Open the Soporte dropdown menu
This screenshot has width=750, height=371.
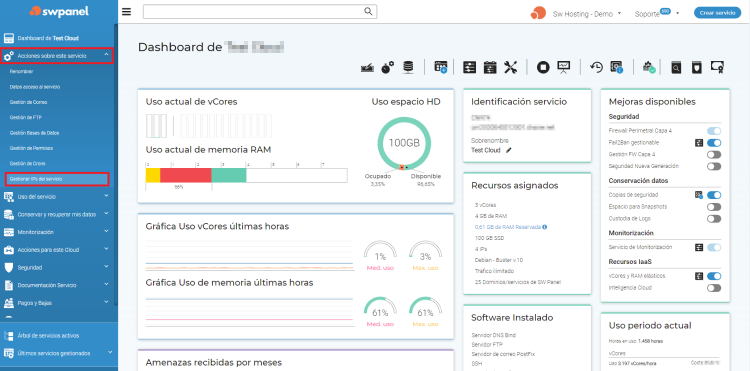(x=657, y=13)
